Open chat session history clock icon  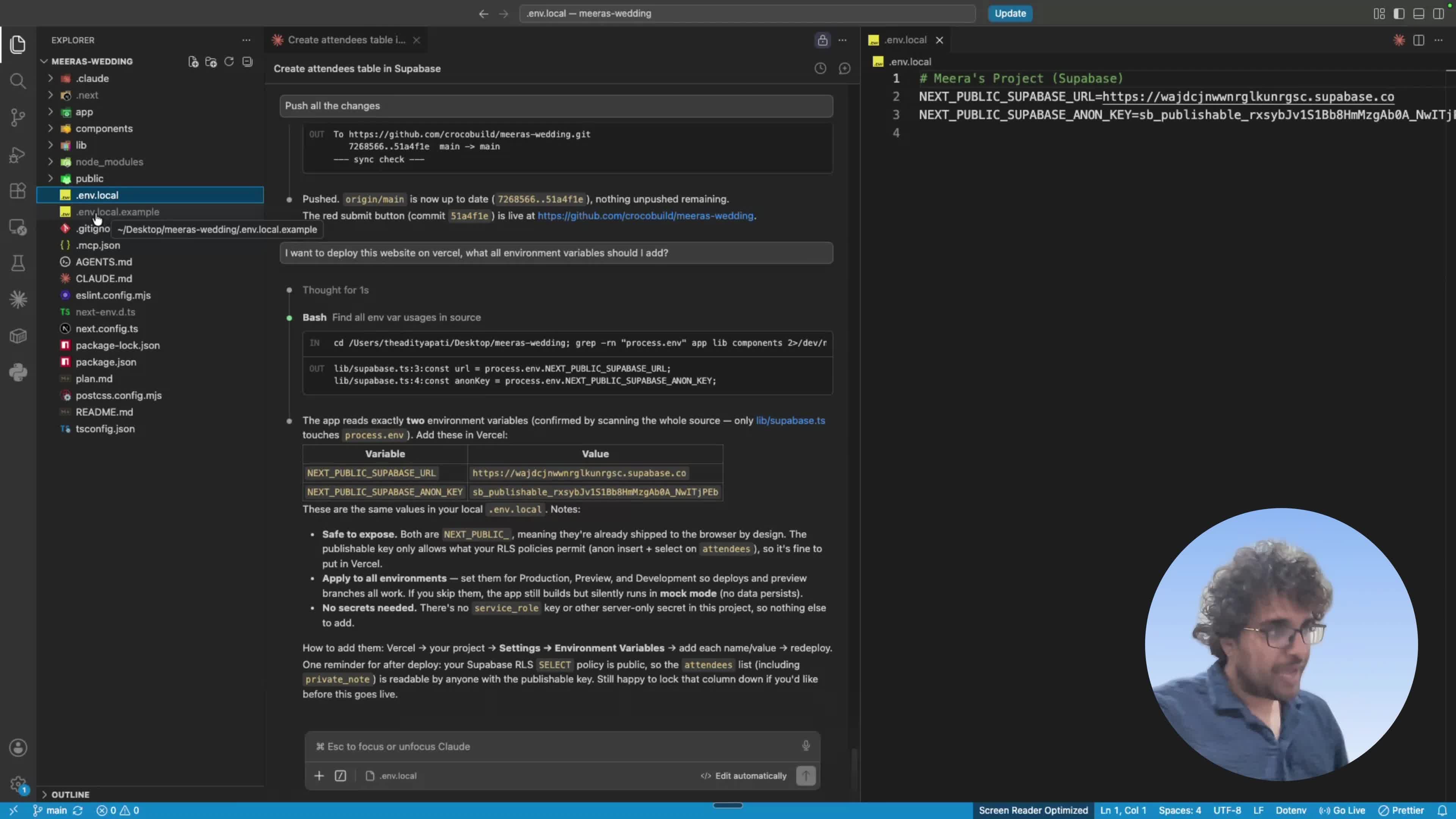(820, 68)
